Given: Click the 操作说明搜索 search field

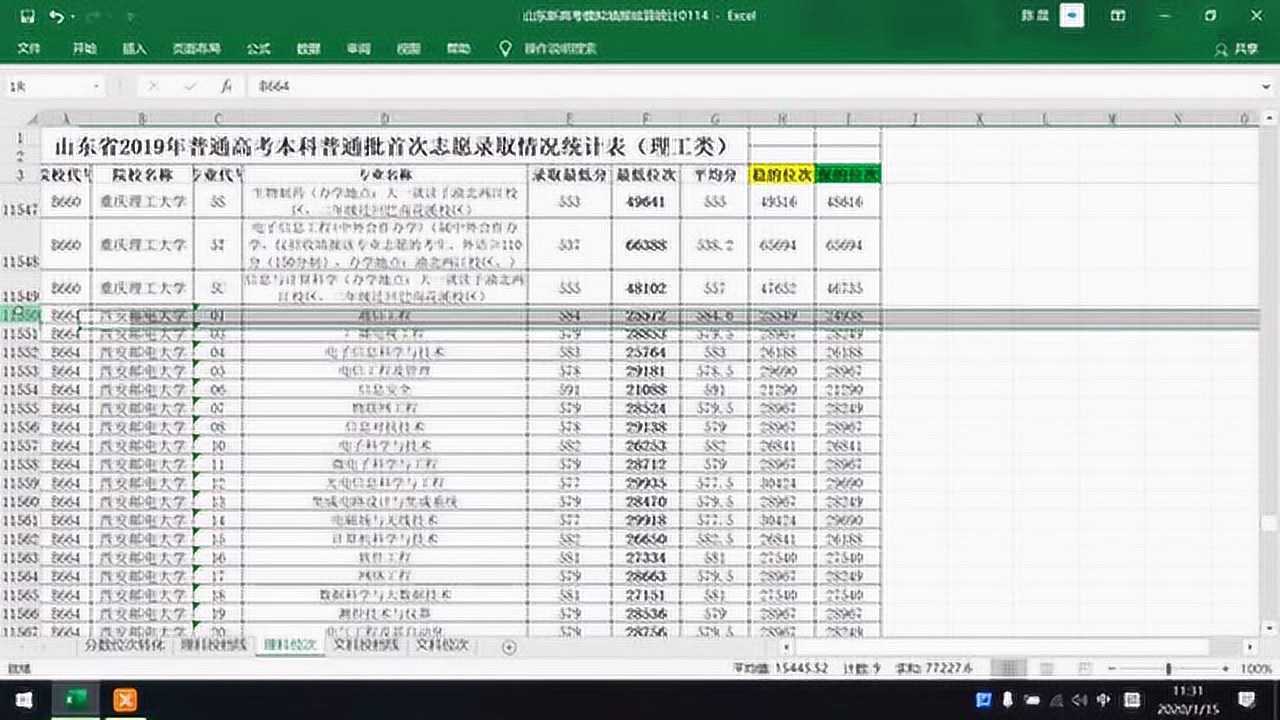Looking at the screenshot, I should [x=560, y=48].
